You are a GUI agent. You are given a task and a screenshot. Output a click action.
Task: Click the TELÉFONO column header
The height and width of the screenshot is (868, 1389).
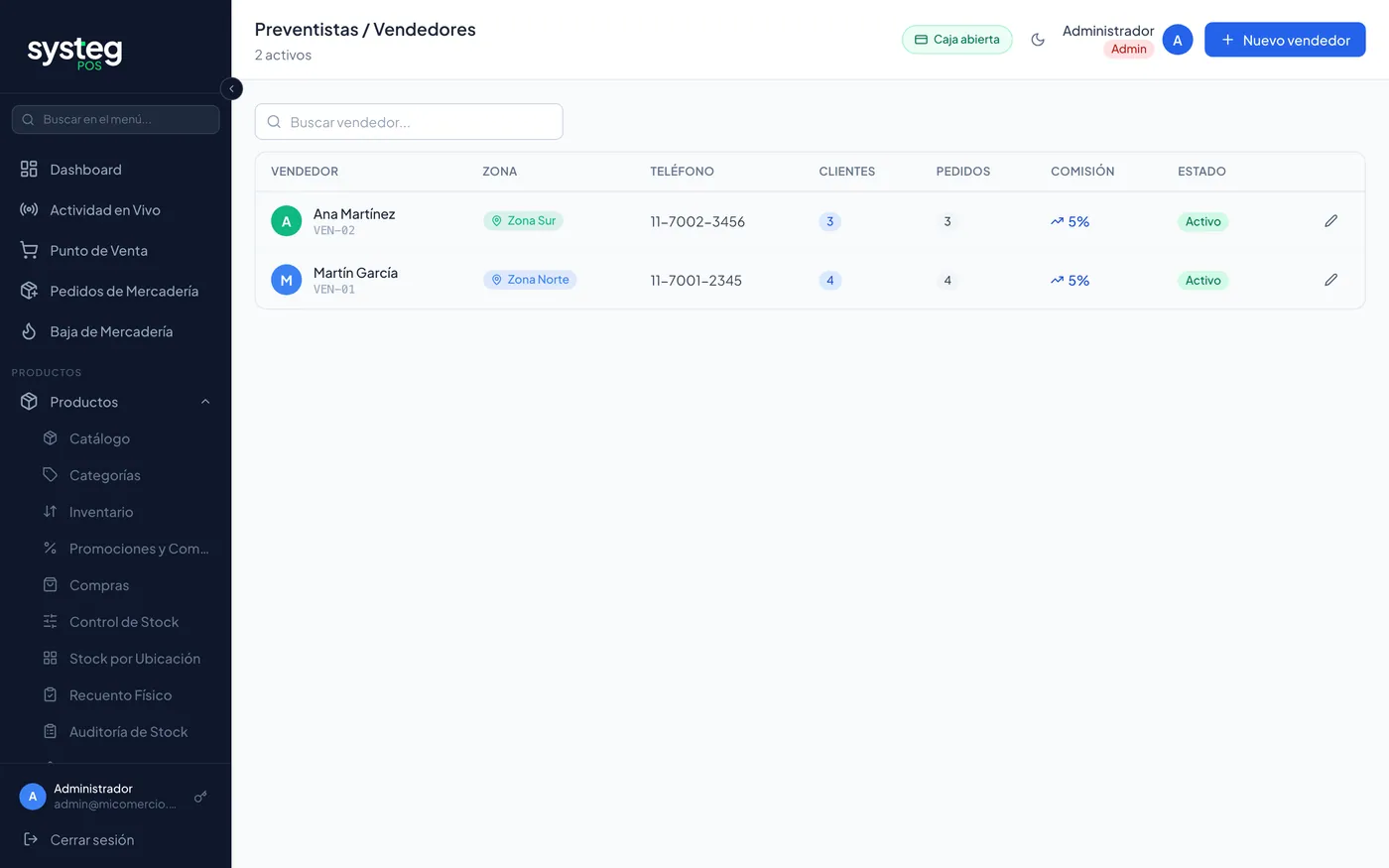coord(682,172)
